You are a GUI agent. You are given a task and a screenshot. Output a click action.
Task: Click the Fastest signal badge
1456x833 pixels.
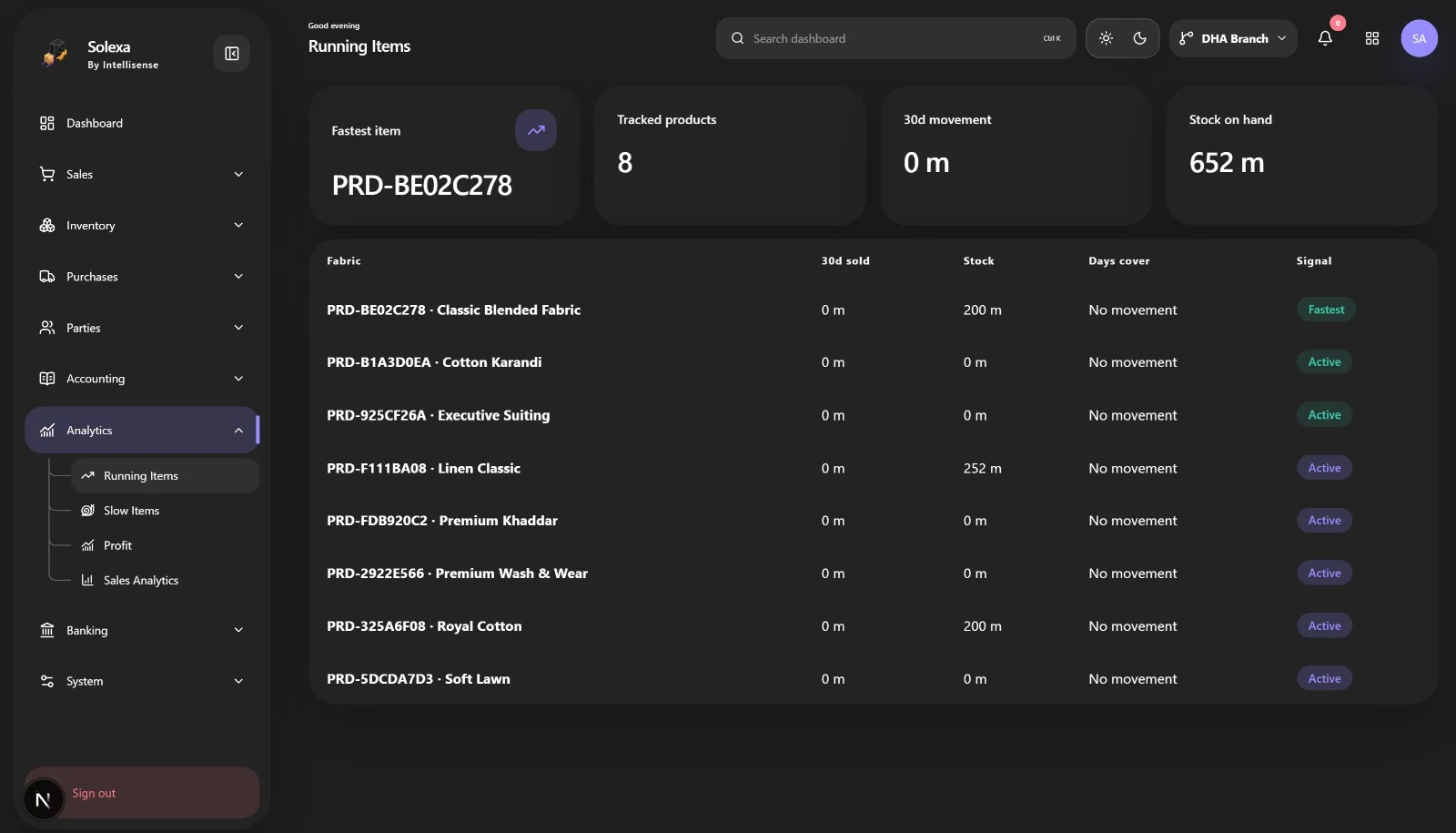point(1326,310)
